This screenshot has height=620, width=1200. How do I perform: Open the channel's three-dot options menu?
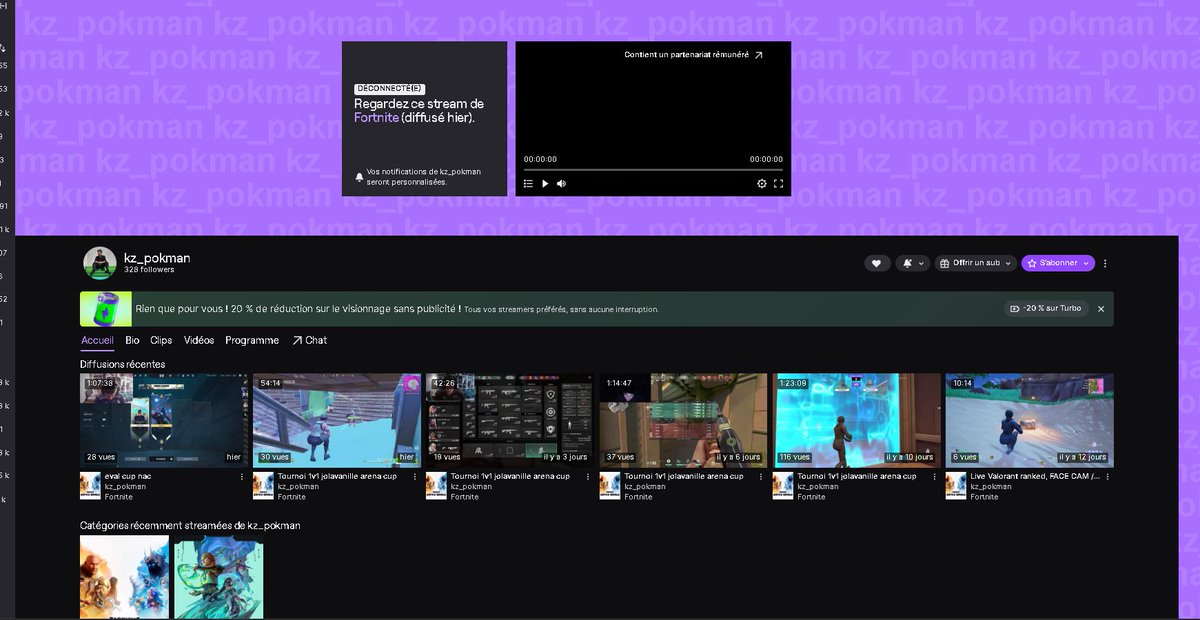pyautogui.click(x=1105, y=263)
